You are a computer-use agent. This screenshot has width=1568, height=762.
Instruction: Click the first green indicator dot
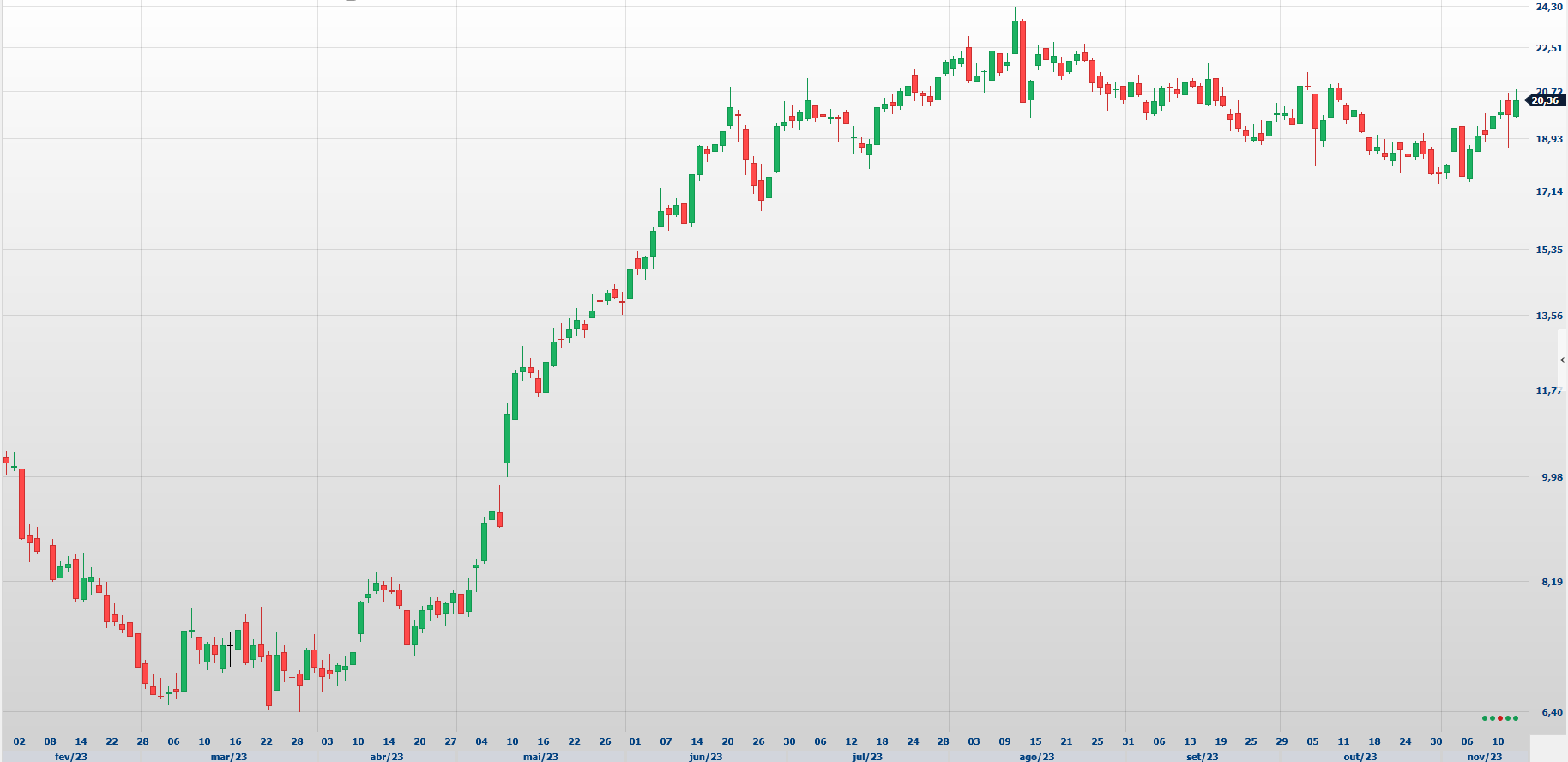[1485, 718]
